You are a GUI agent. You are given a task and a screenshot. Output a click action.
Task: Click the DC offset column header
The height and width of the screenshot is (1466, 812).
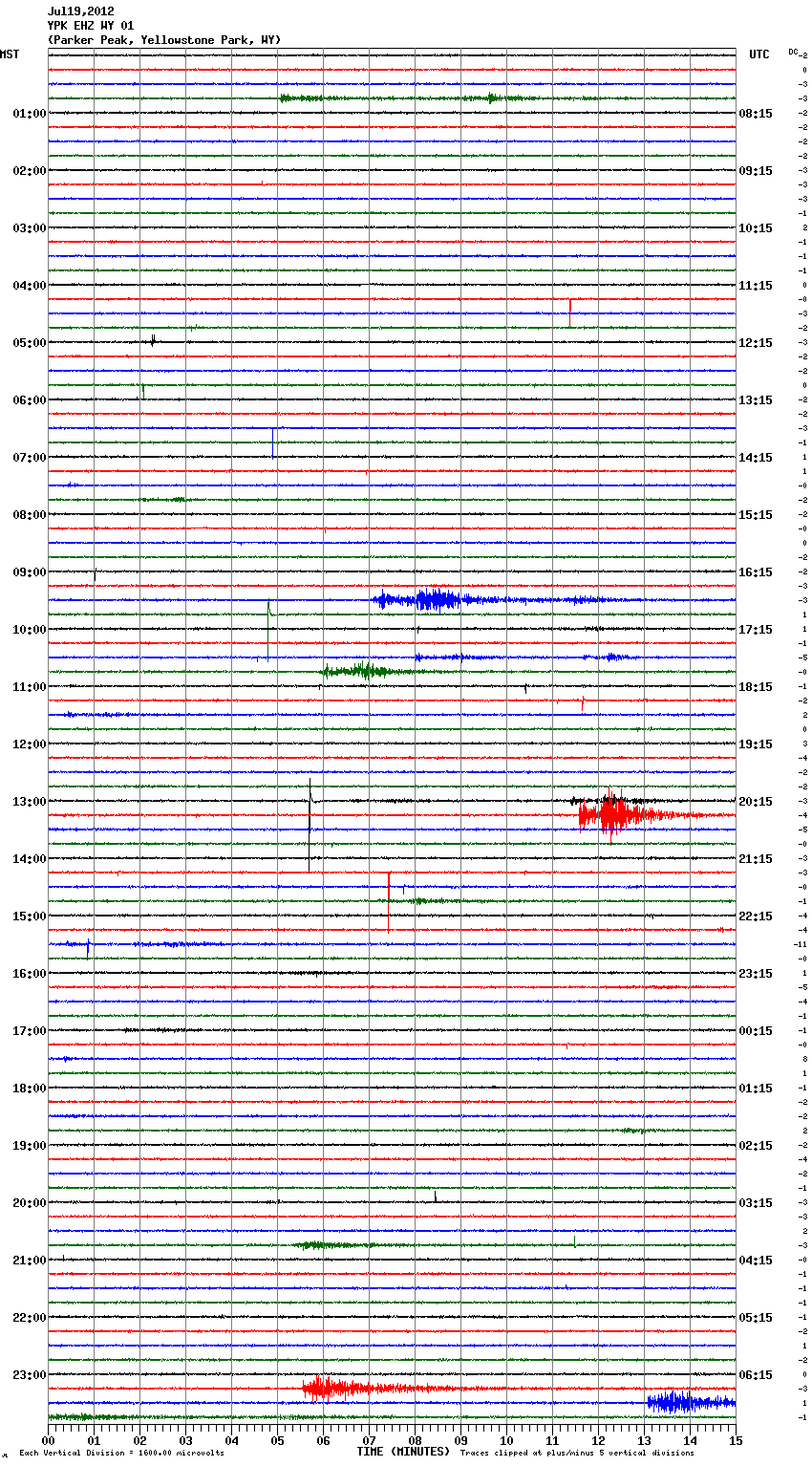coord(793,52)
